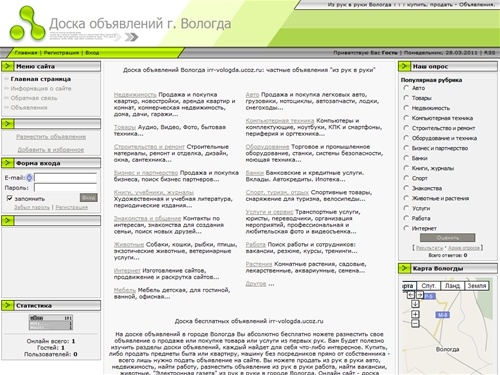Click Регистрация link under login form
This screenshot has height=375, width=500.
pos(71,207)
